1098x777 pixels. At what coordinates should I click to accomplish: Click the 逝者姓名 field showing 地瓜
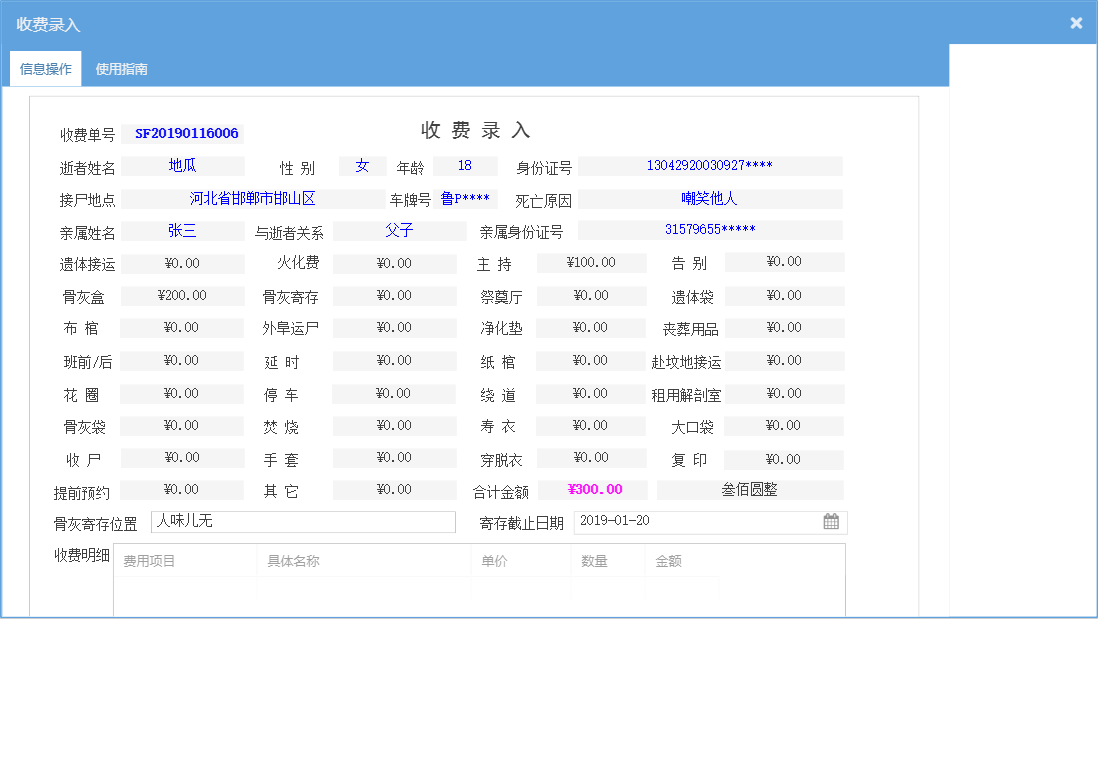coord(182,167)
